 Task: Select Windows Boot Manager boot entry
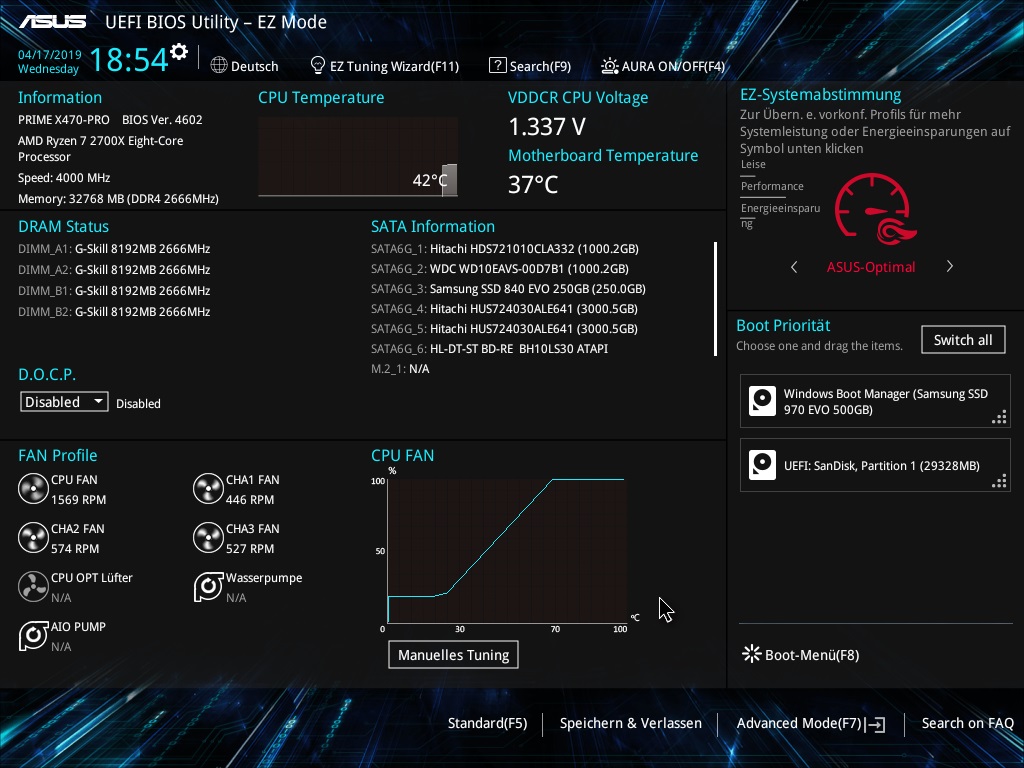click(875, 401)
